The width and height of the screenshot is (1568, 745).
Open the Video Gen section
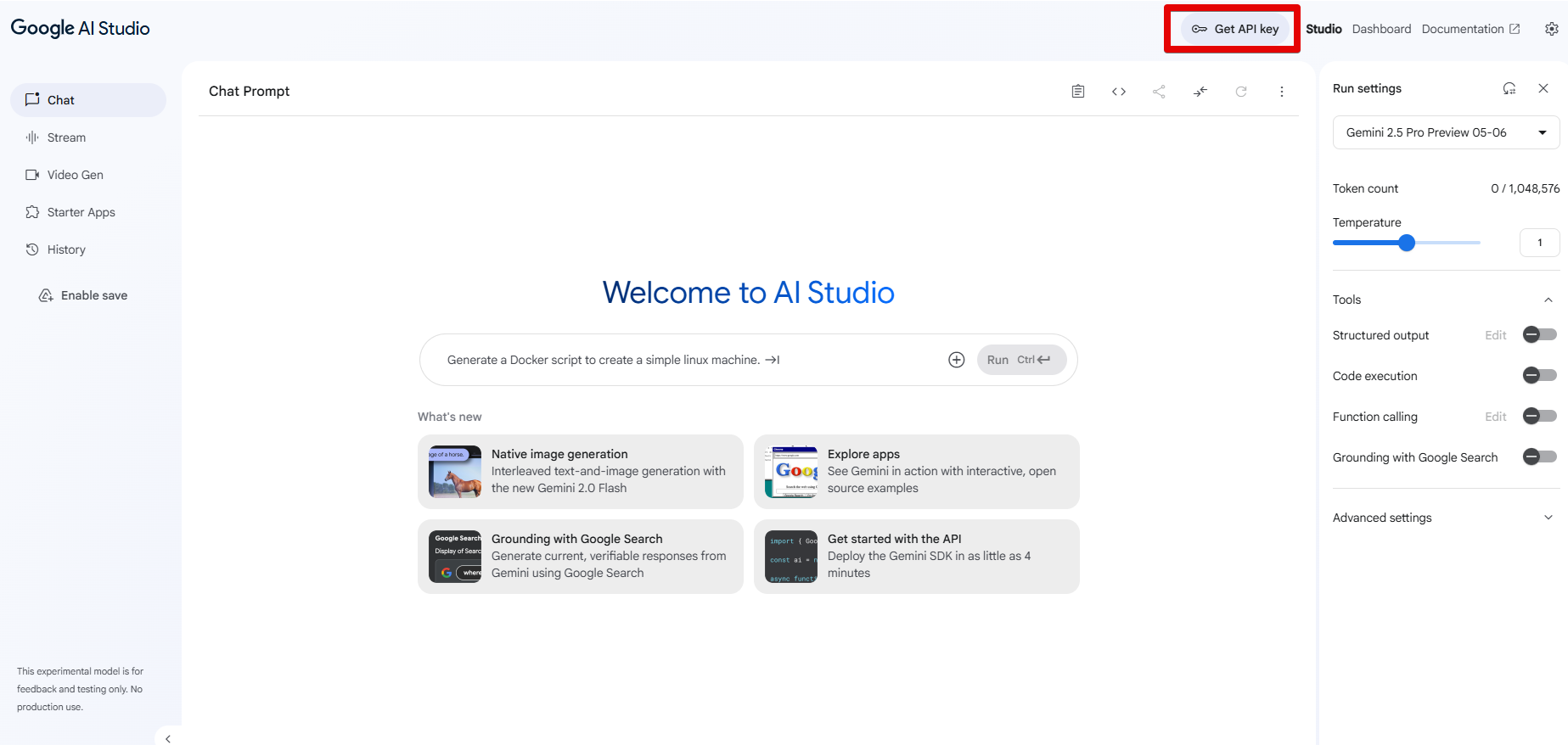(x=88, y=175)
